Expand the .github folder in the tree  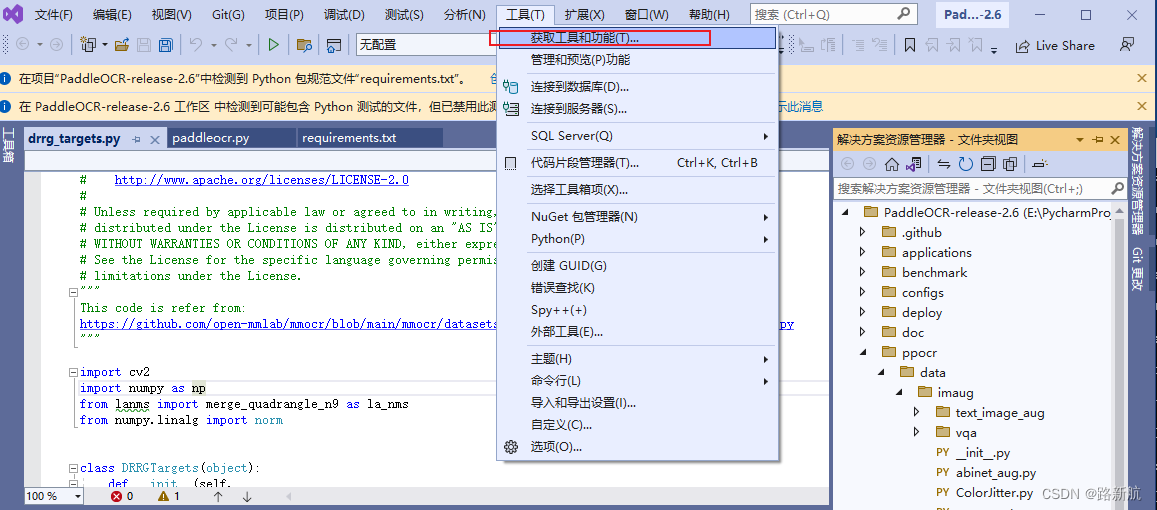[862, 232]
